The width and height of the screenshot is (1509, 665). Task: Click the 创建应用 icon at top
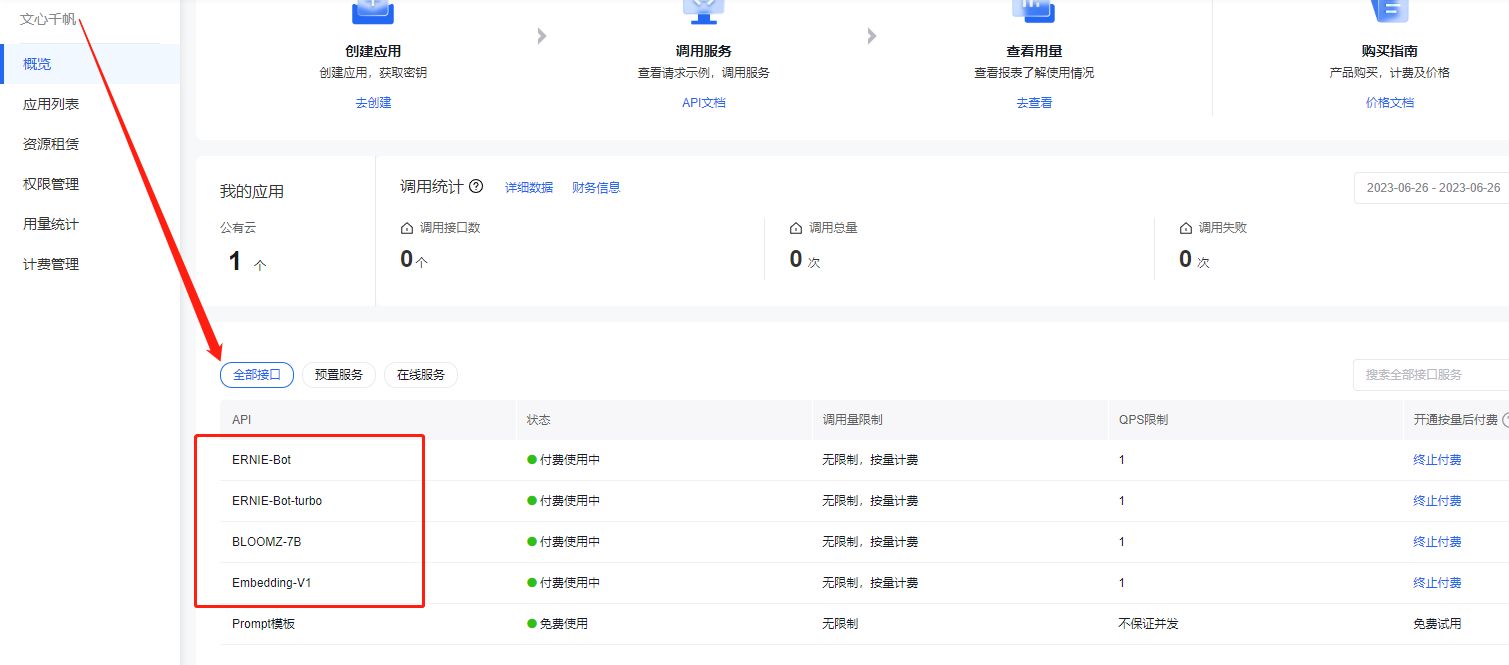pyautogui.click(x=373, y=10)
